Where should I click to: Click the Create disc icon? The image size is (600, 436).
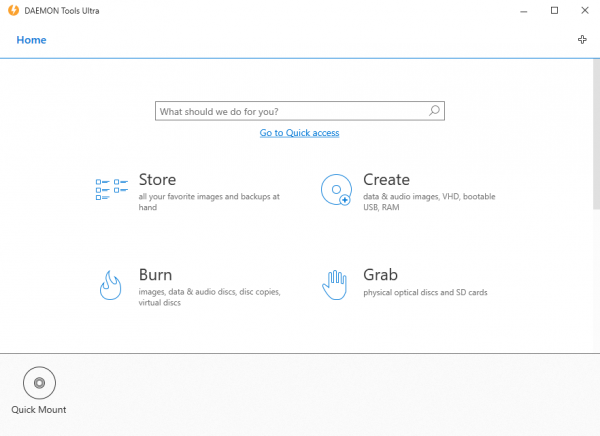click(x=336, y=189)
